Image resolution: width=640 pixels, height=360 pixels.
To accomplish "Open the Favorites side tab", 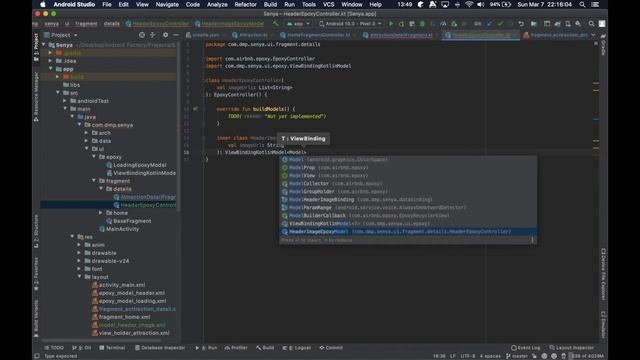I will (36, 273).
